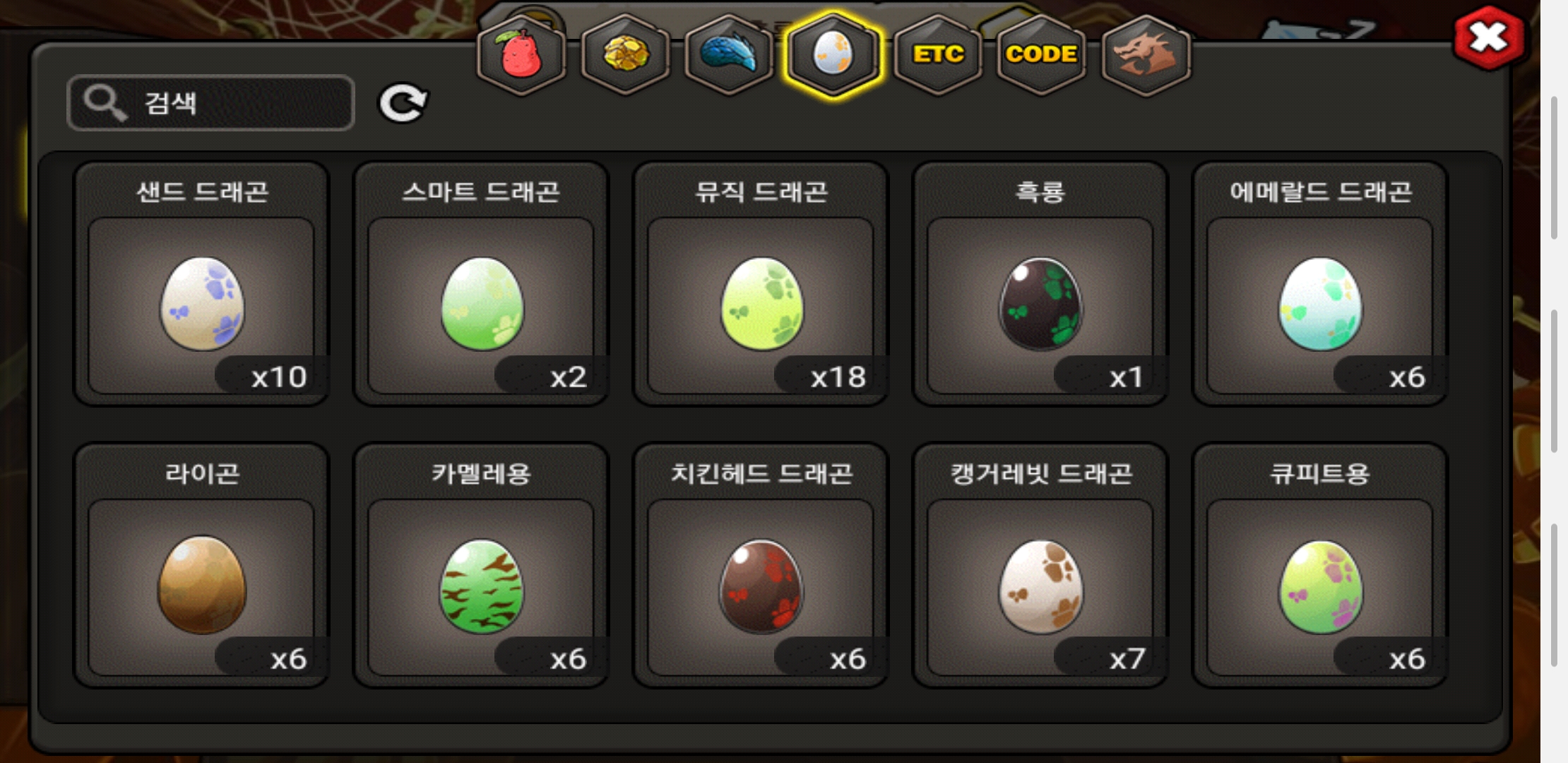
Task: Click the refresh arrow icon
Action: (x=403, y=103)
